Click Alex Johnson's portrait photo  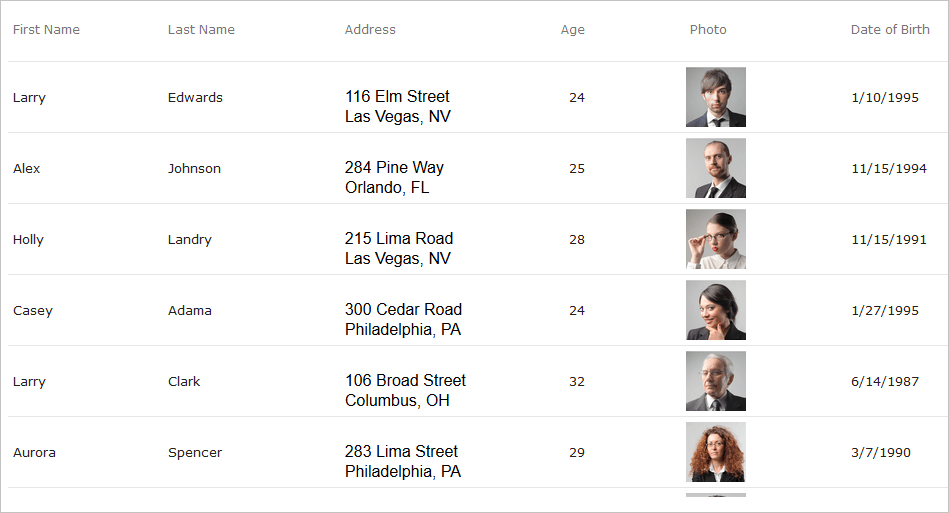[x=715, y=168]
